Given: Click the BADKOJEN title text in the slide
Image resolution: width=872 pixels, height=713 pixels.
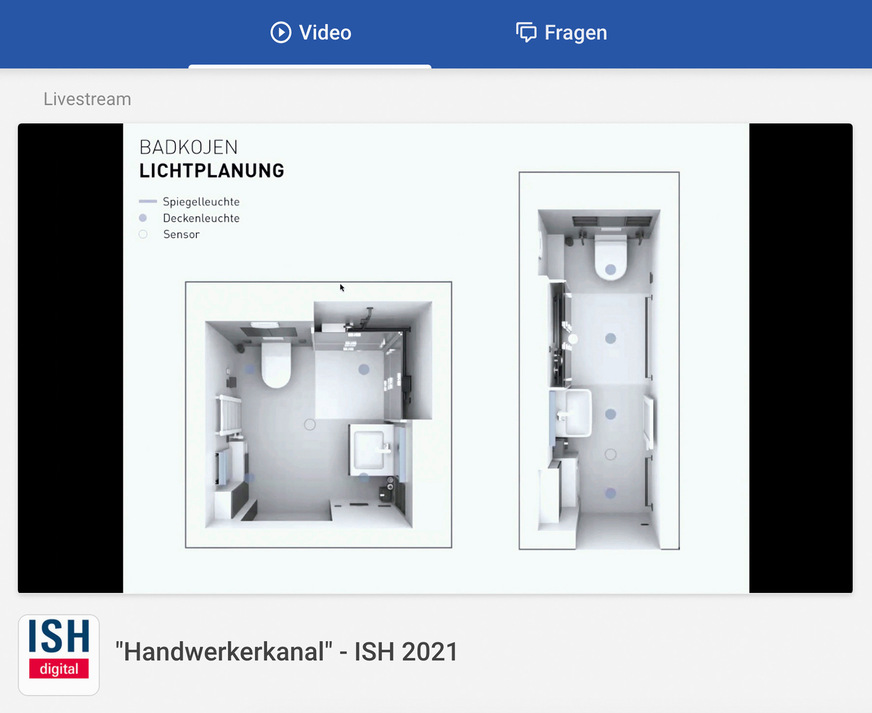Looking at the screenshot, I should tap(188, 147).
